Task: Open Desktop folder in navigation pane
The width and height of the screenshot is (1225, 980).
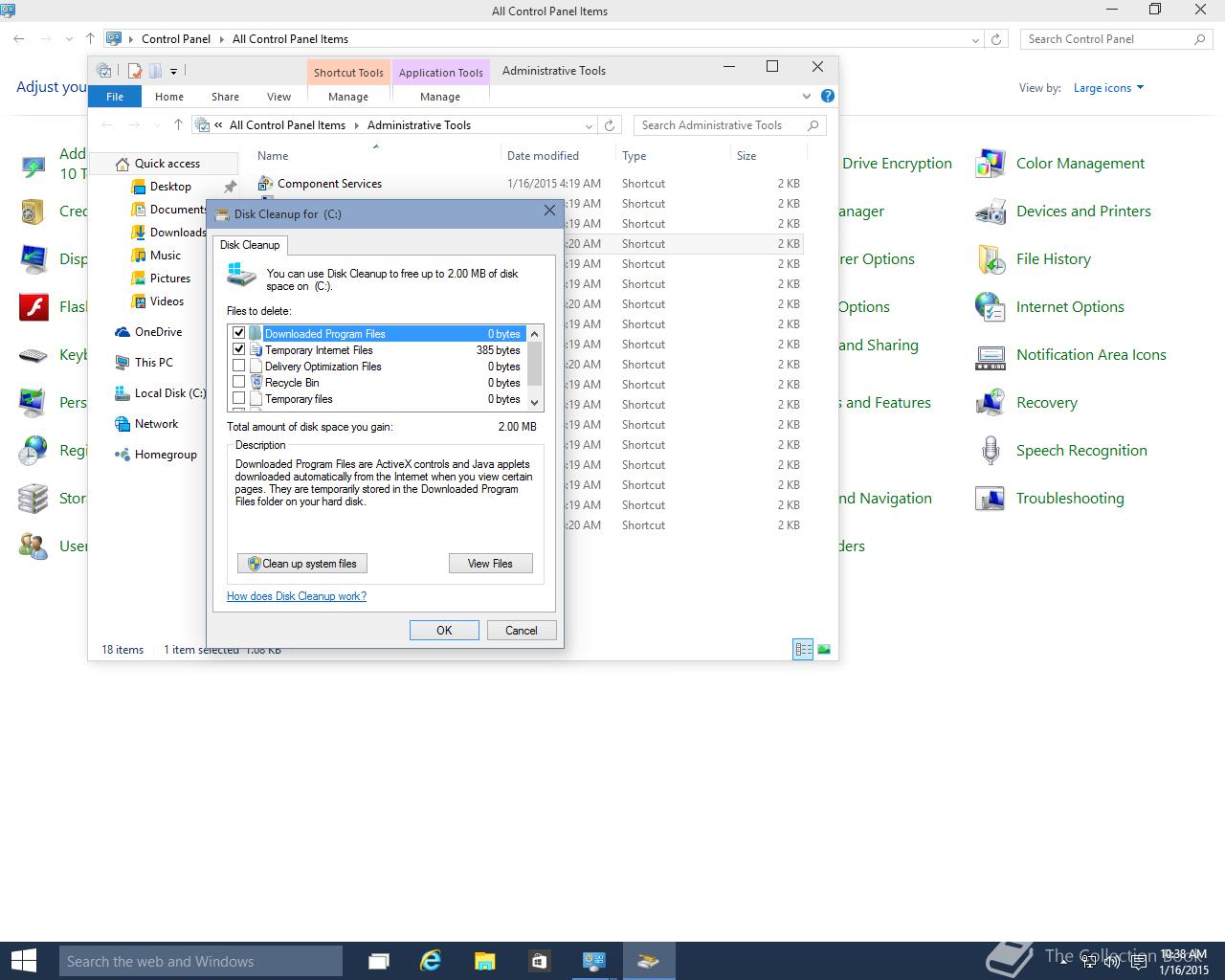Action: point(170,187)
